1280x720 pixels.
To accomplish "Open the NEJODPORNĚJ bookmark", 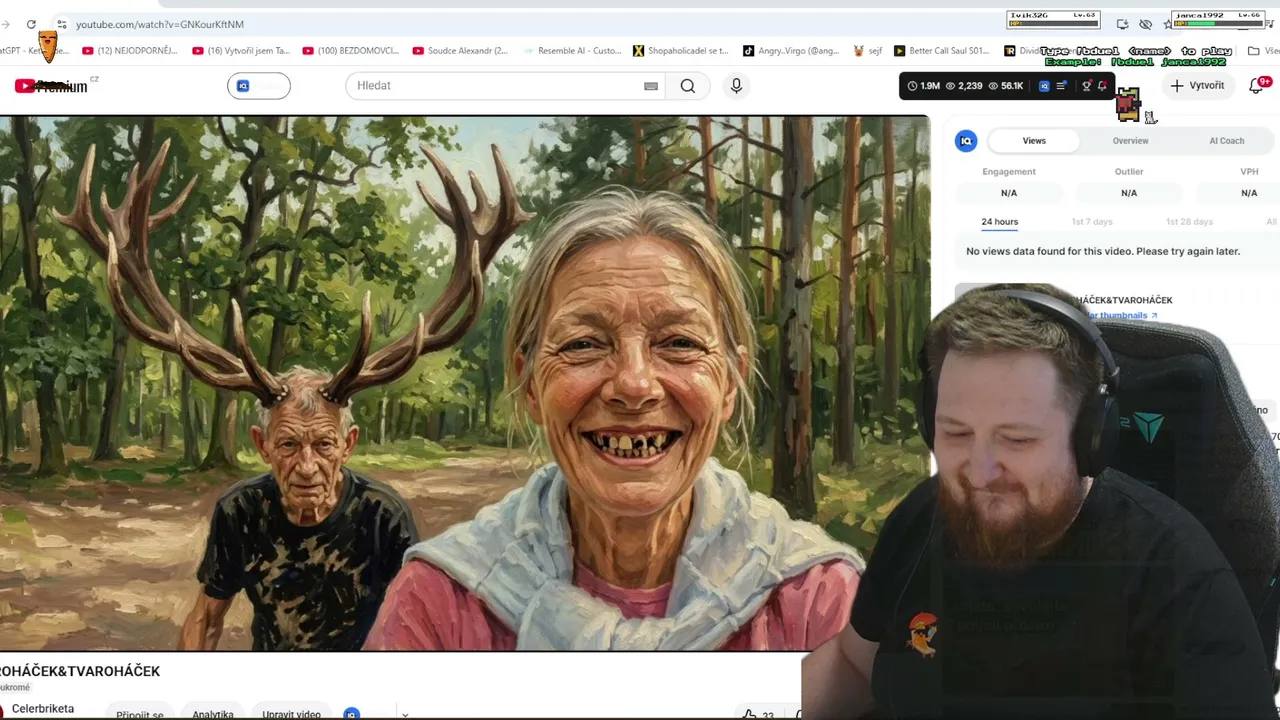I will pyautogui.click(x=130, y=51).
